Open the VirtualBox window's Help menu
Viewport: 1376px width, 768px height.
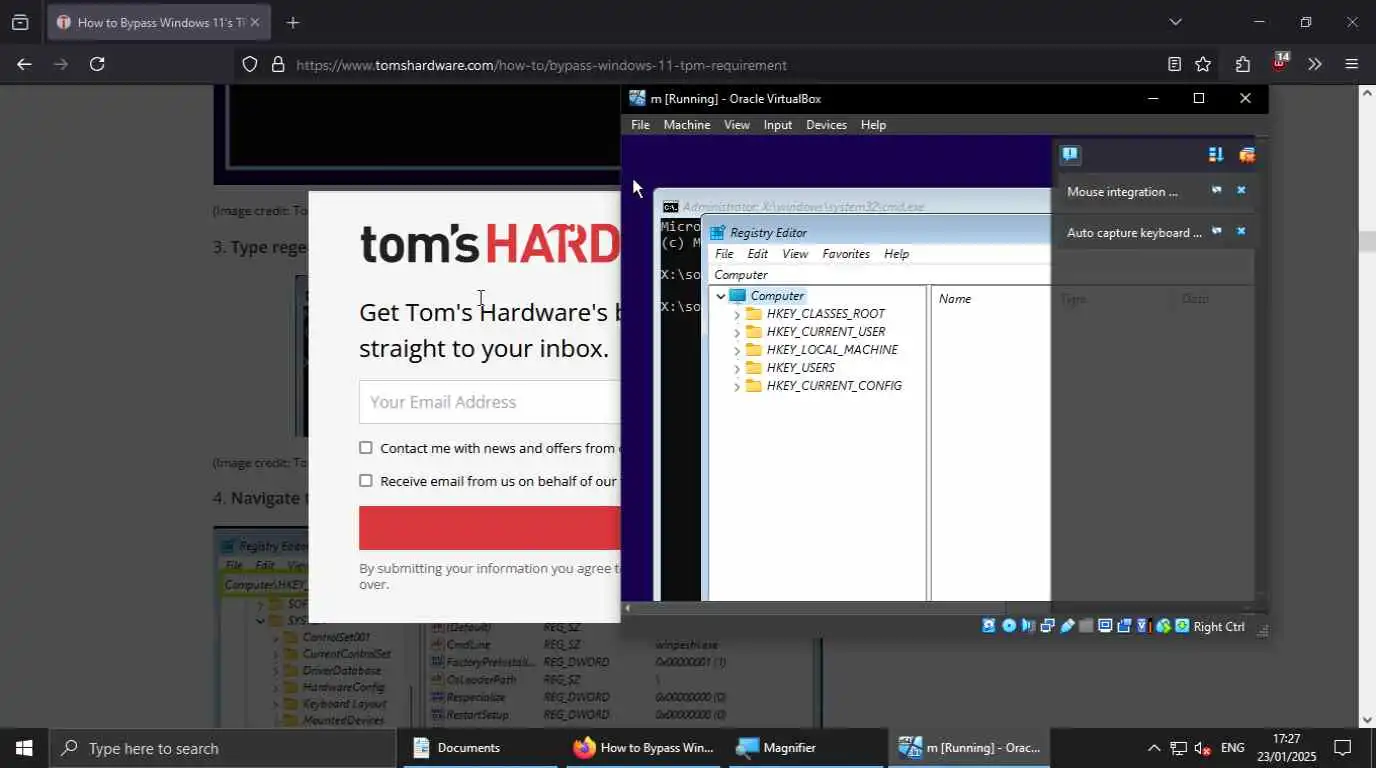click(x=873, y=125)
